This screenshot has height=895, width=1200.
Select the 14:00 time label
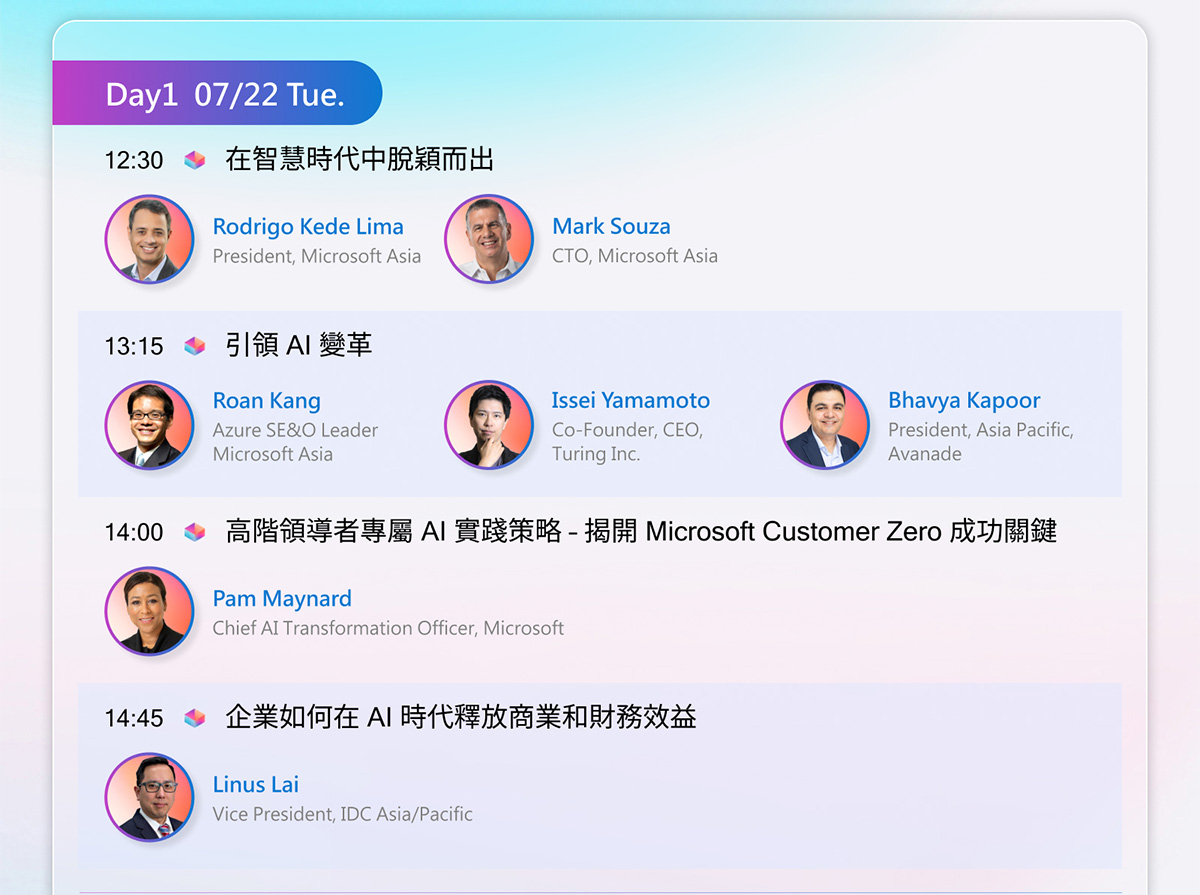pos(134,532)
